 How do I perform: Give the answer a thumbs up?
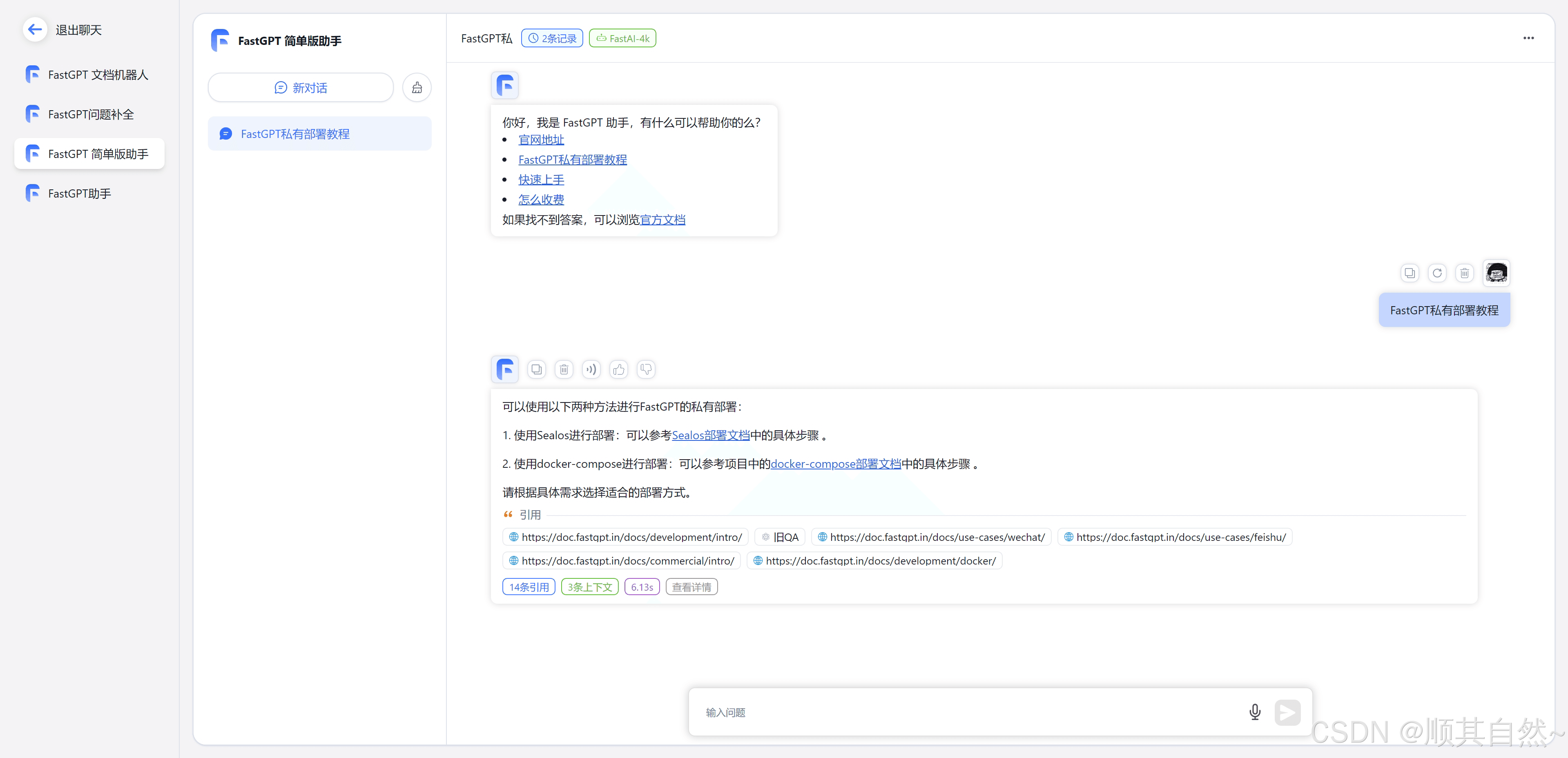pos(618,369)
